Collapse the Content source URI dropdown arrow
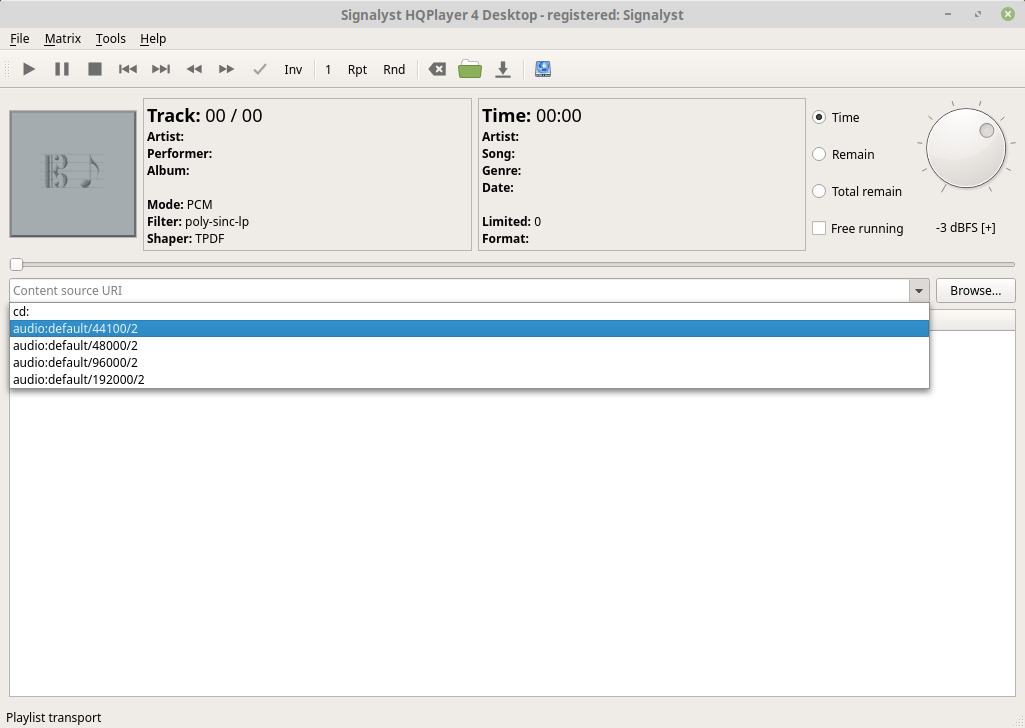This screenshot has width=1025, height=728. (x=918, y=291)
